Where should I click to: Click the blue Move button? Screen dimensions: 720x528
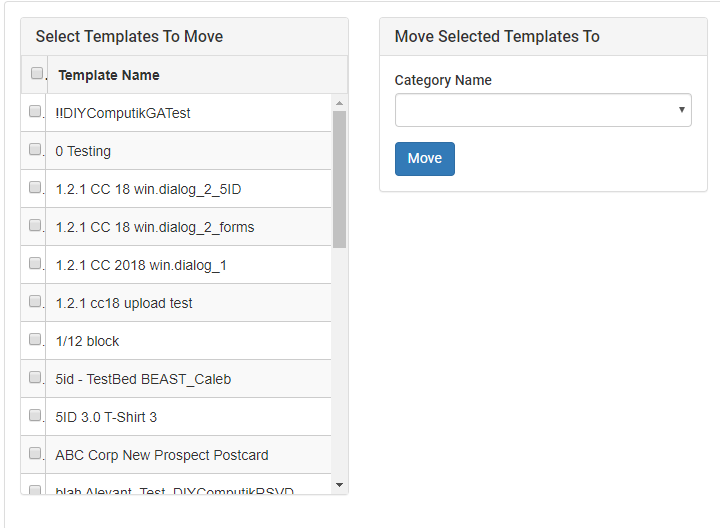(x=425, y=159)
